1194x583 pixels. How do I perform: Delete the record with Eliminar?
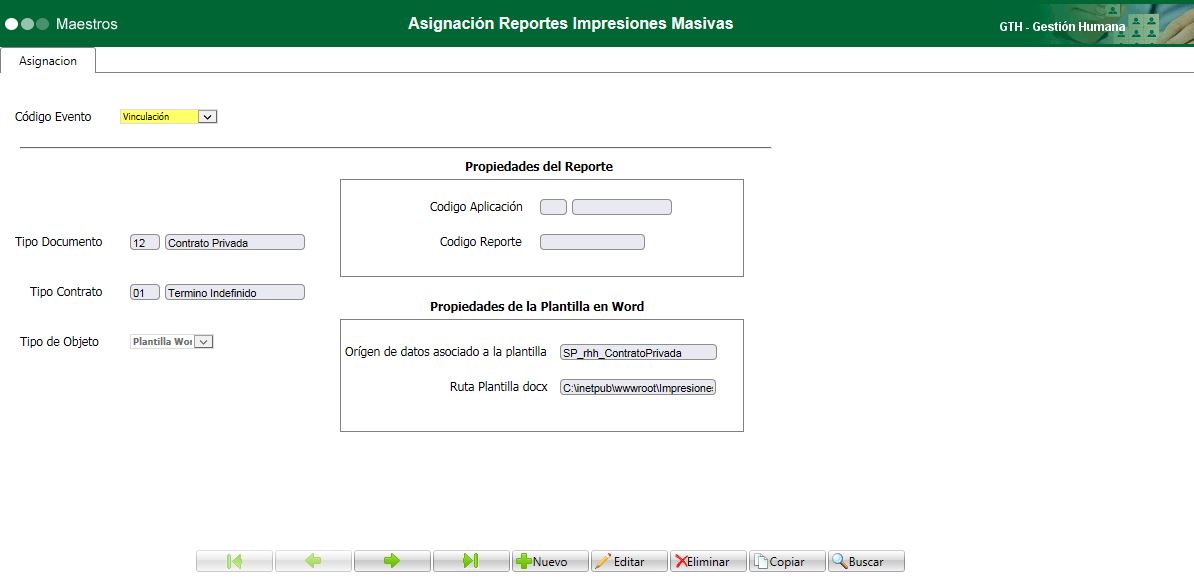pos(708,561)
